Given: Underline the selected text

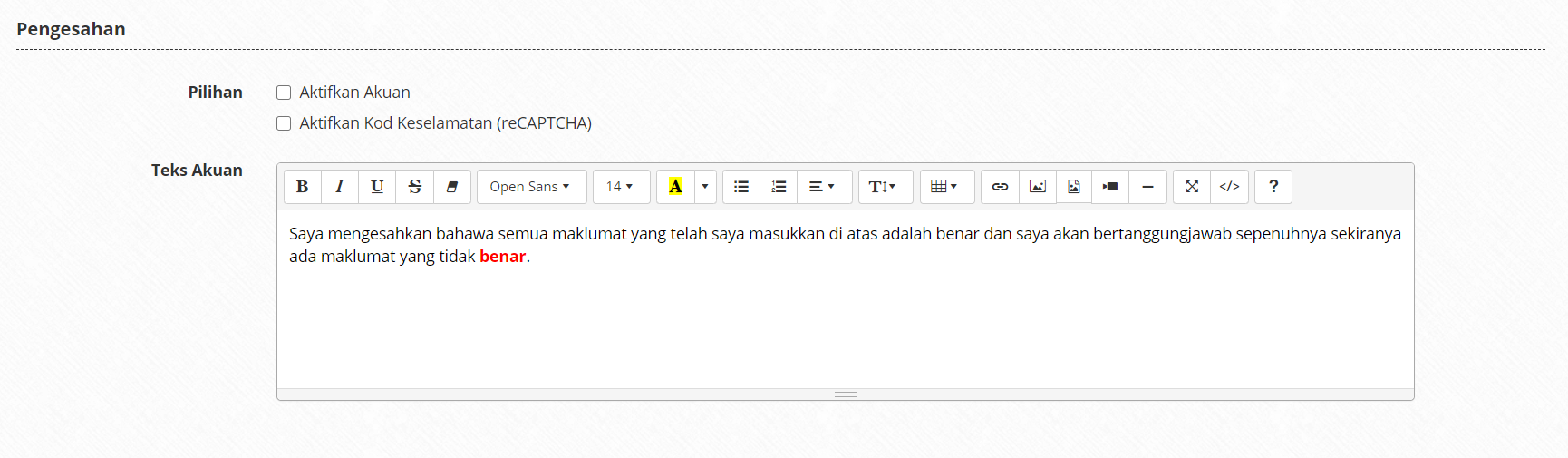Looking at the screenshot, I should pos(377,187).
